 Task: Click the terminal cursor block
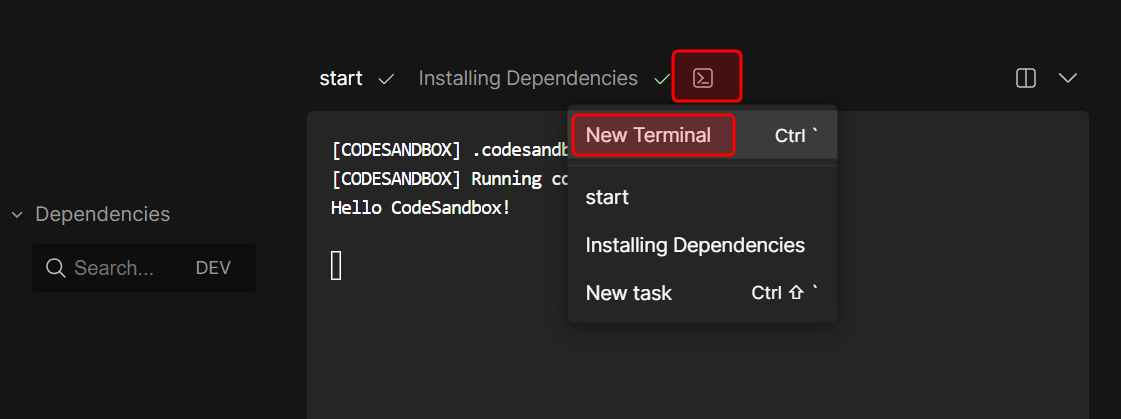[336, 265]
